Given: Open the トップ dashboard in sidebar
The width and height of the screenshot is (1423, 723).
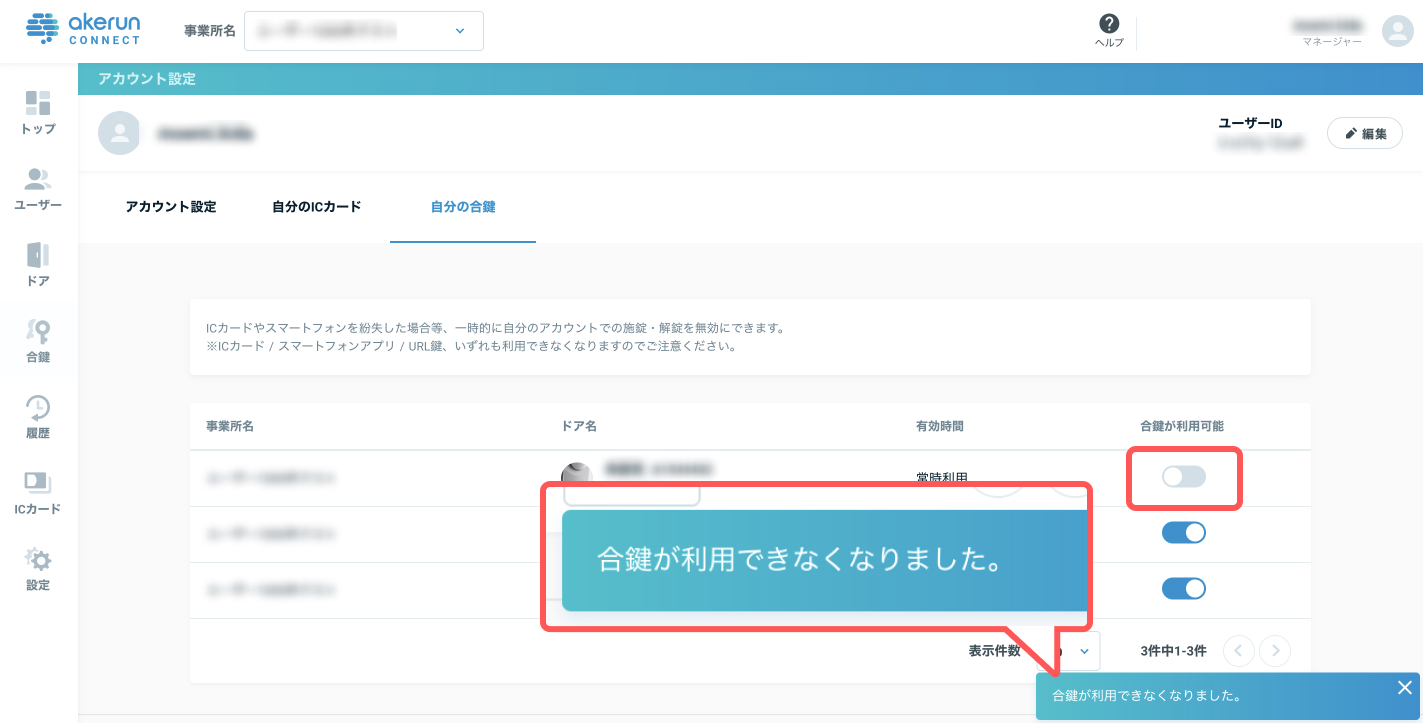Looking at the screenshot, I should tap(38, 112).
